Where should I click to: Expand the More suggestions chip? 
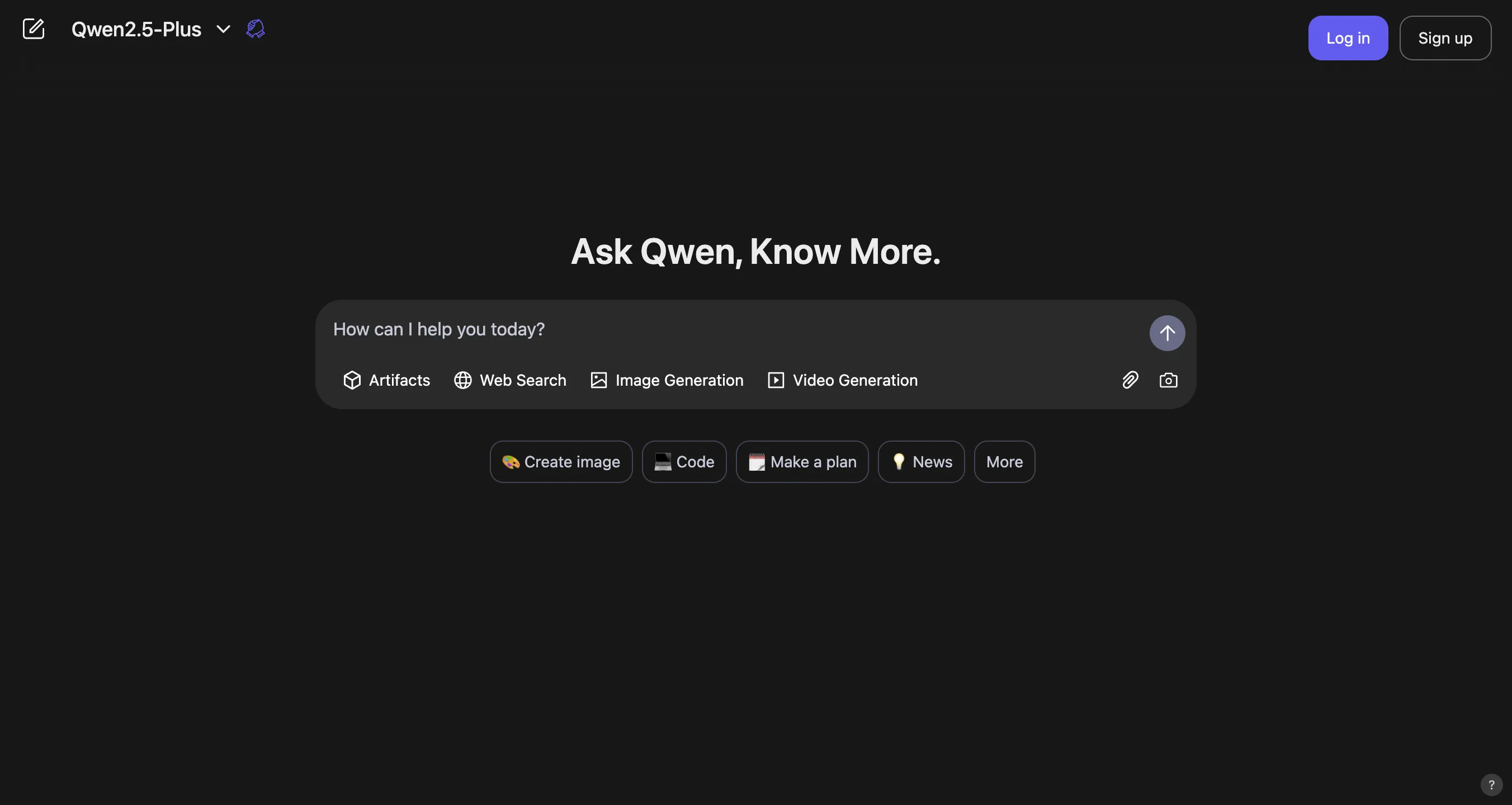coord(1004,462)
